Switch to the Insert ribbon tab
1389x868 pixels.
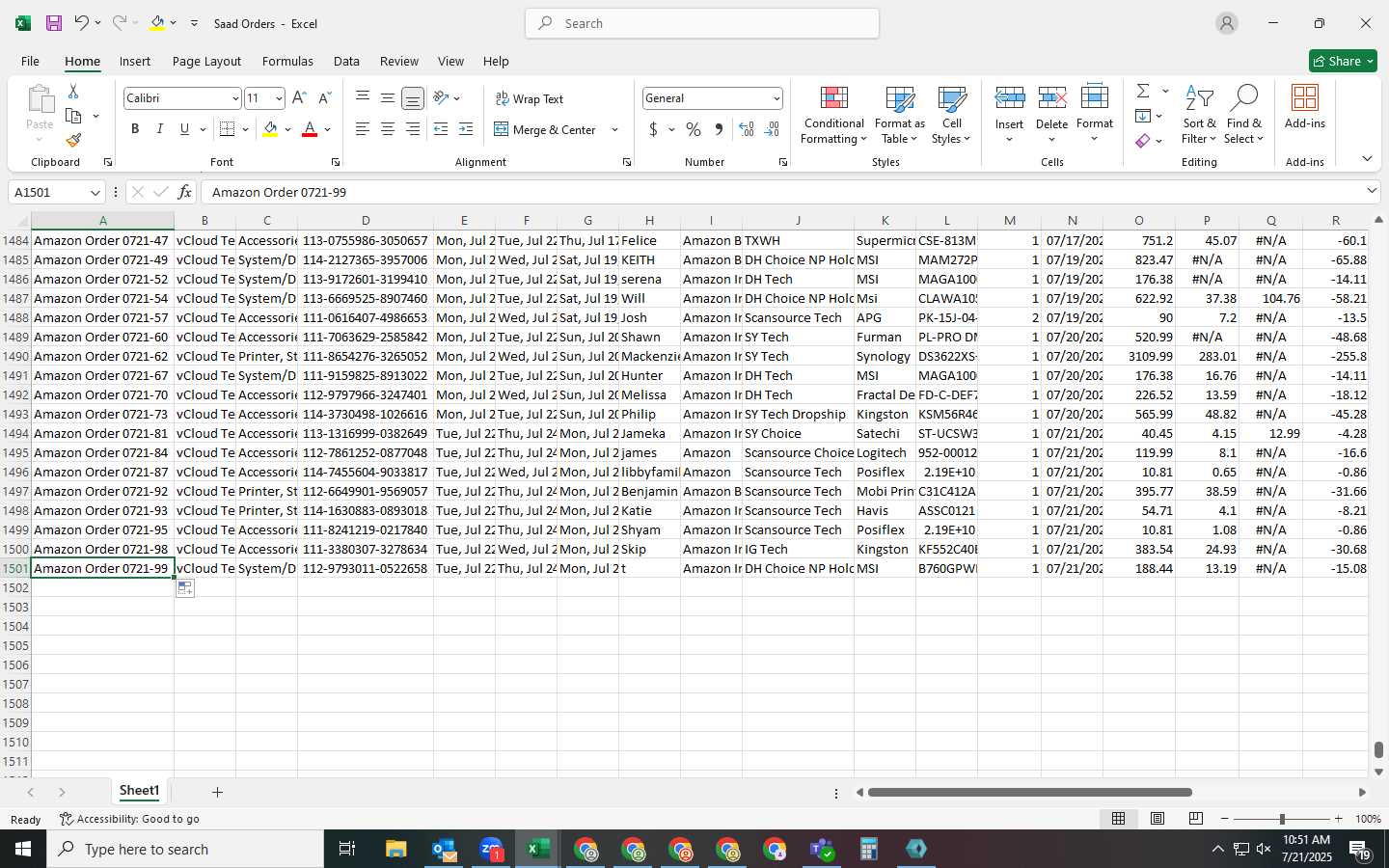pos(135,61)
